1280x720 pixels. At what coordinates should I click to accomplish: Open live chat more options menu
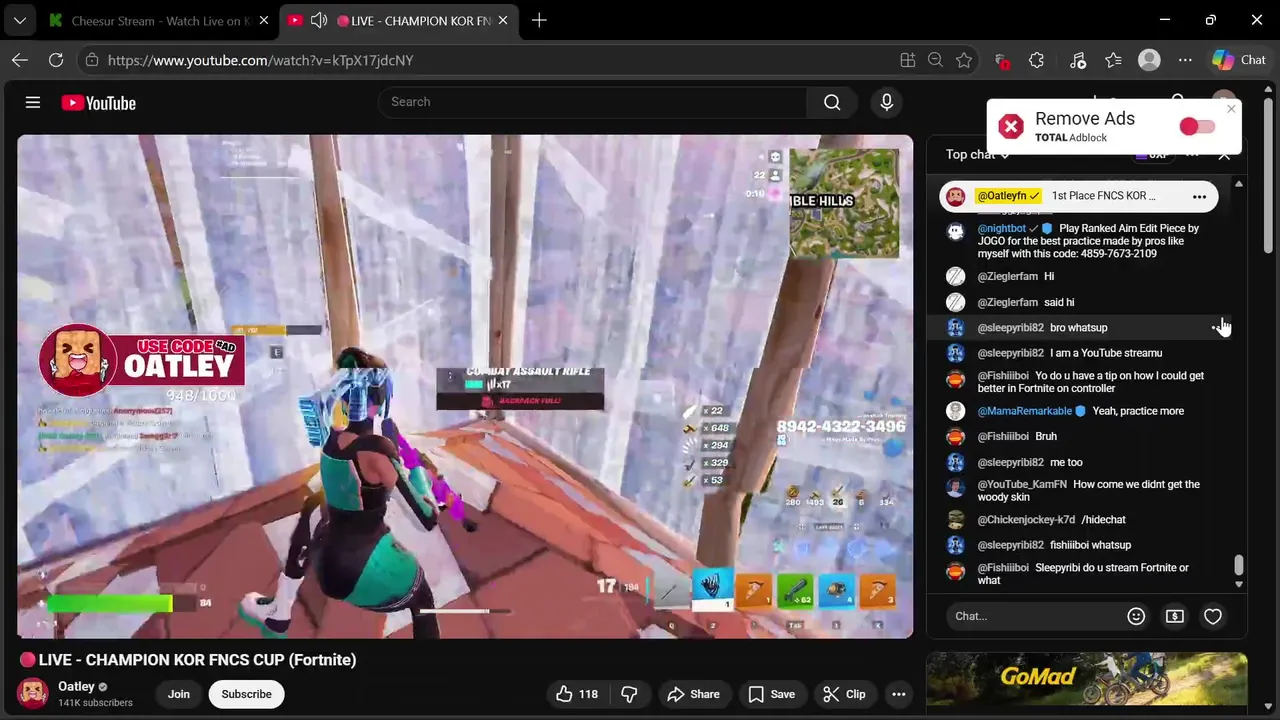[x=1192, y=155]
